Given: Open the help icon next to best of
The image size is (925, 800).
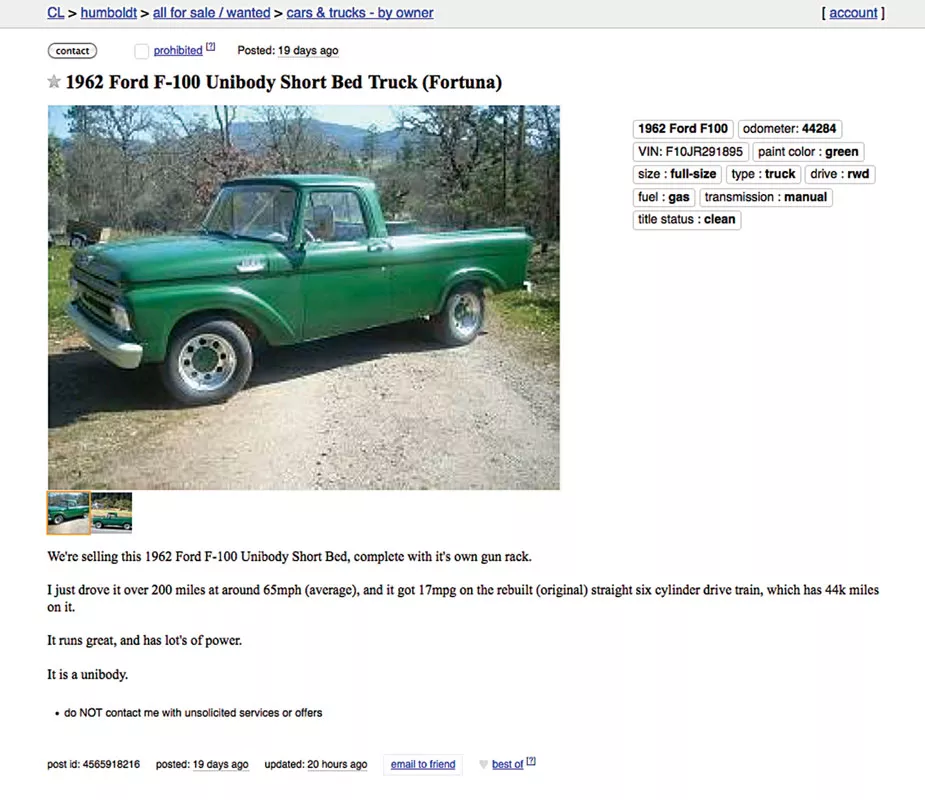Looking at the screenshot, I should (x=531, y=761).
